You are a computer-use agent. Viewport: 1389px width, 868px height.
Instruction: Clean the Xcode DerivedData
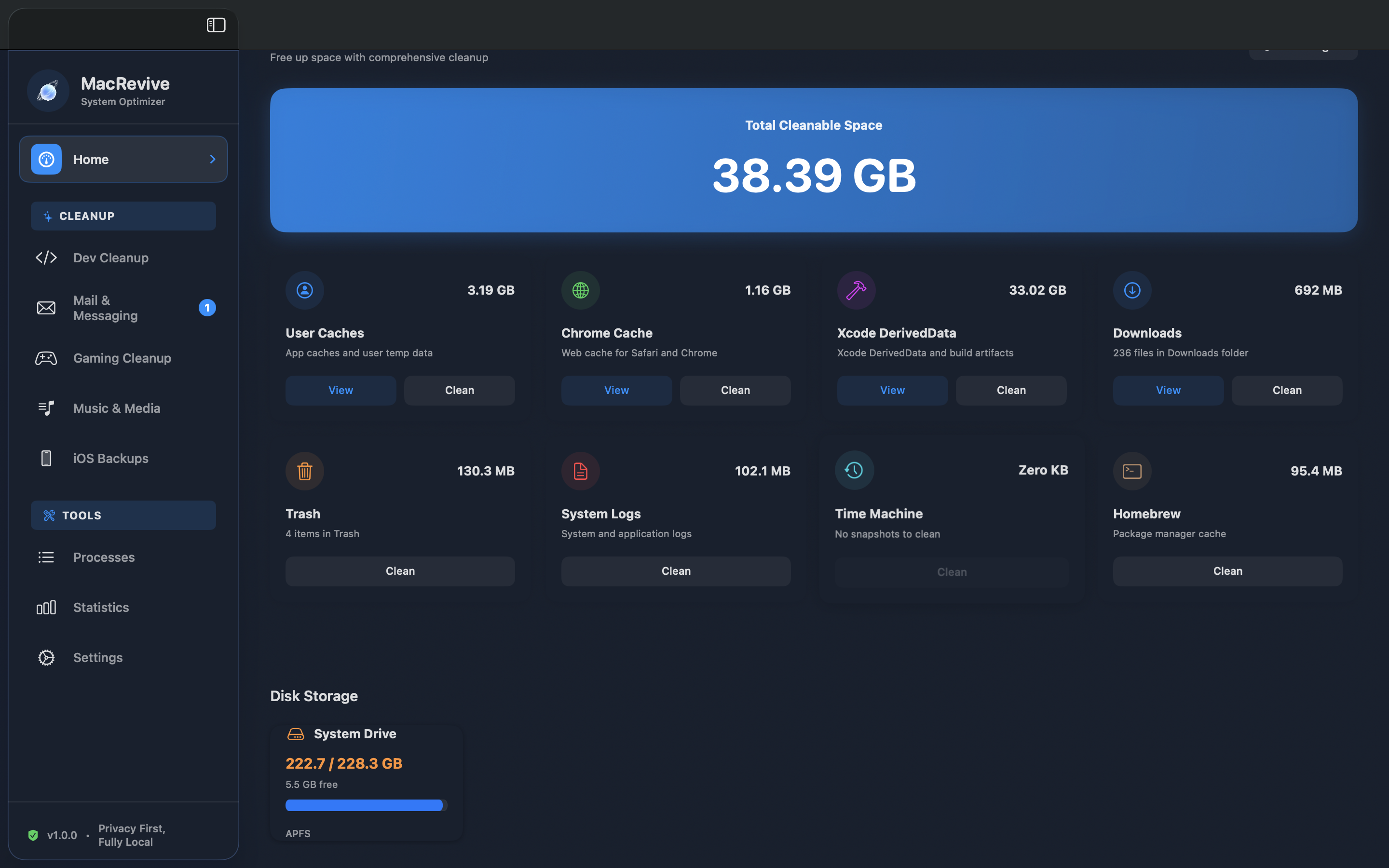click(1010, 391)
